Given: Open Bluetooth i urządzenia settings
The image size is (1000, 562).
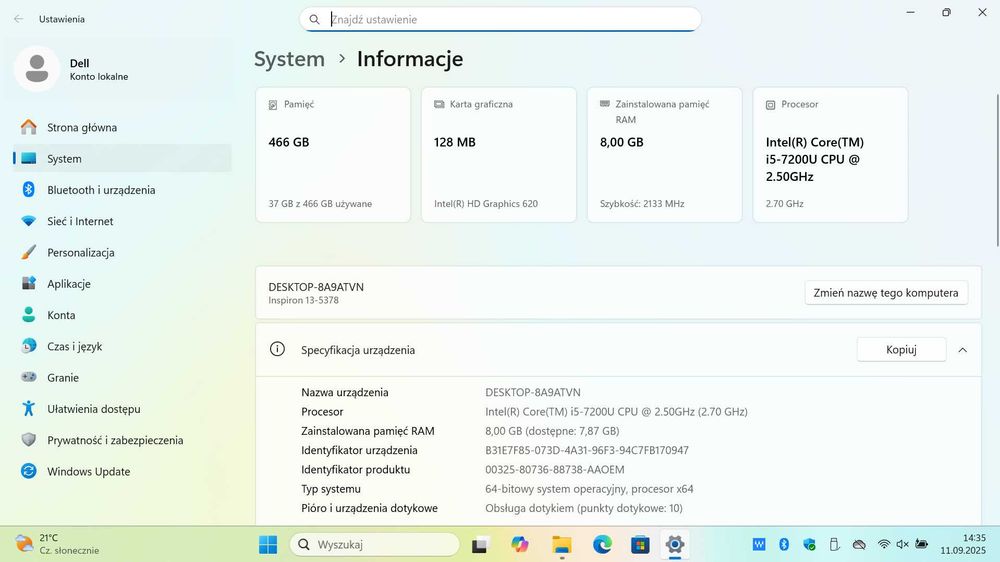Looking at the screenshot, I should [x=122, y=190].
